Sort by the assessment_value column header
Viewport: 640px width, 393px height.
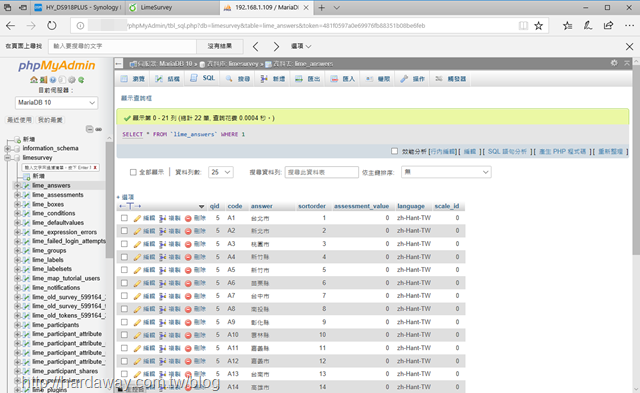click(x=361, y=206)
